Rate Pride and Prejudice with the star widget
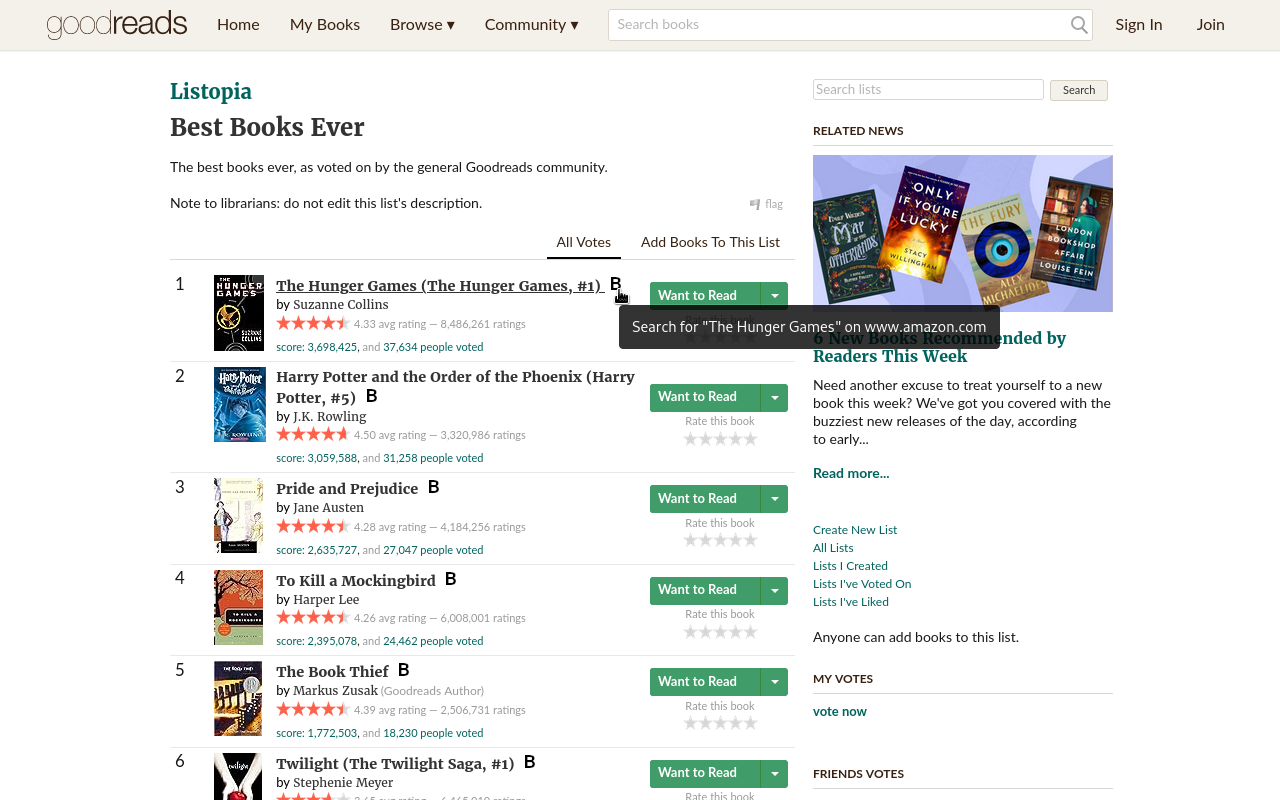Screen dimensions: 1280x800 coord(720,539)
